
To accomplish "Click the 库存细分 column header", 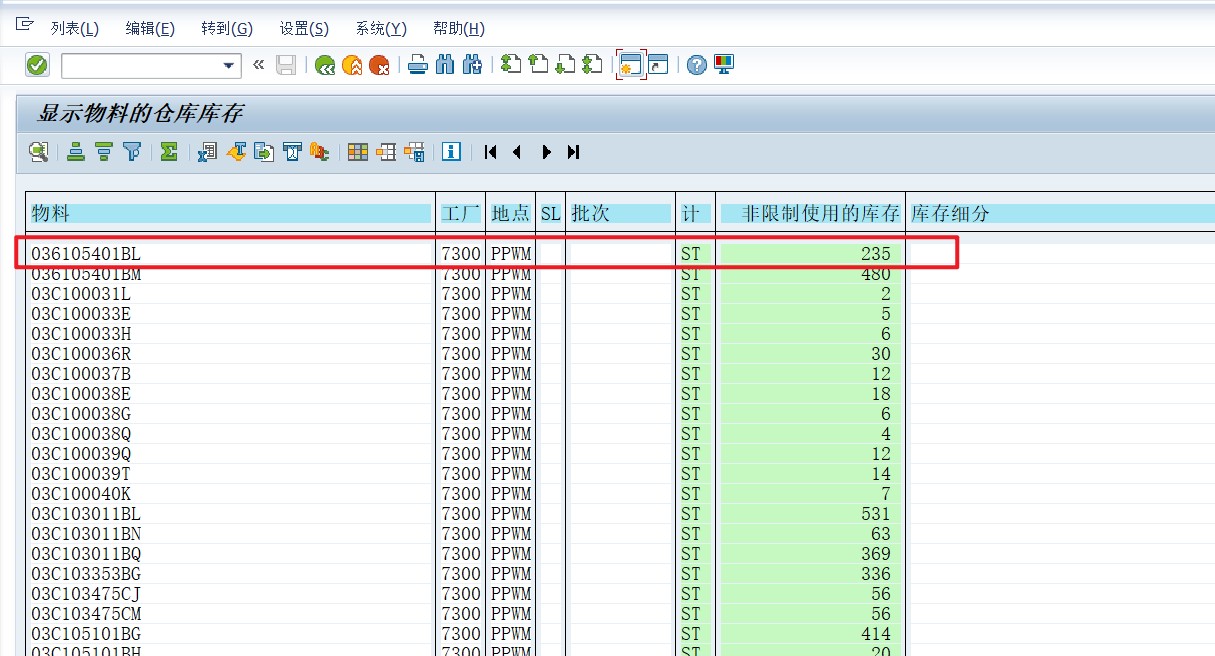I will [x=1061, y=213].
